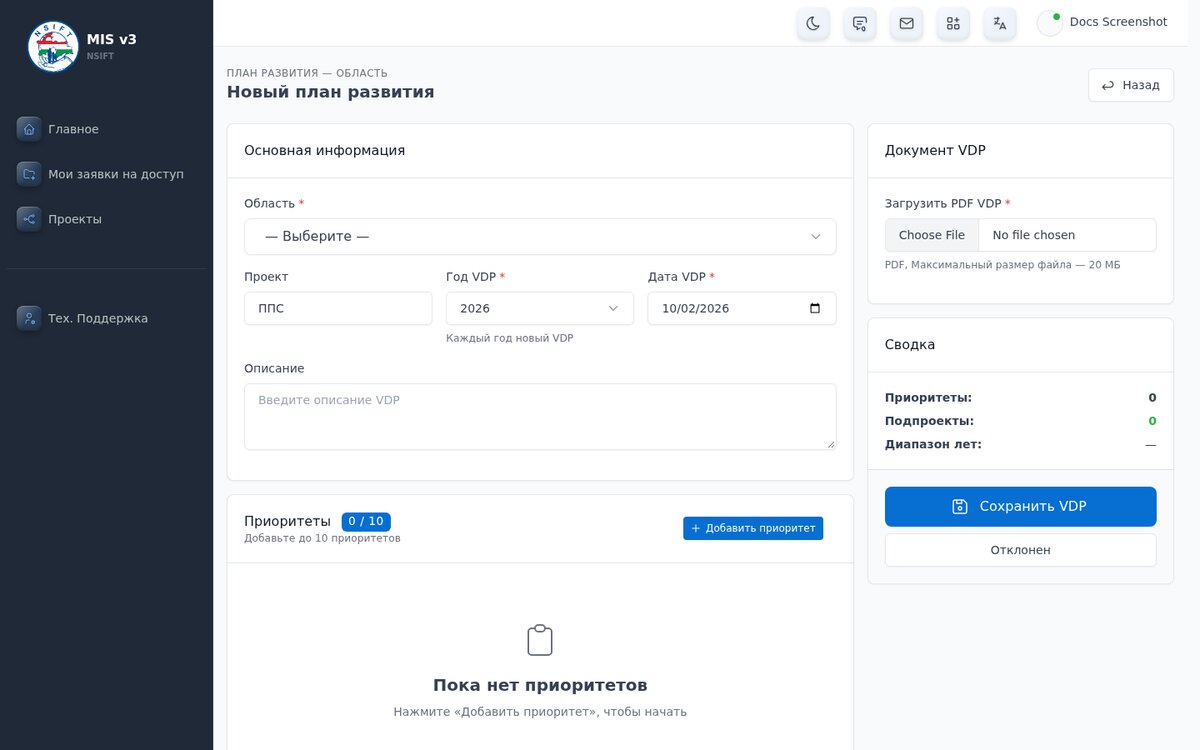Click 'Документ VDP' card header
Image resolution: width=1200 pixels, height=750 pixels.
click(x=935, y=150)
